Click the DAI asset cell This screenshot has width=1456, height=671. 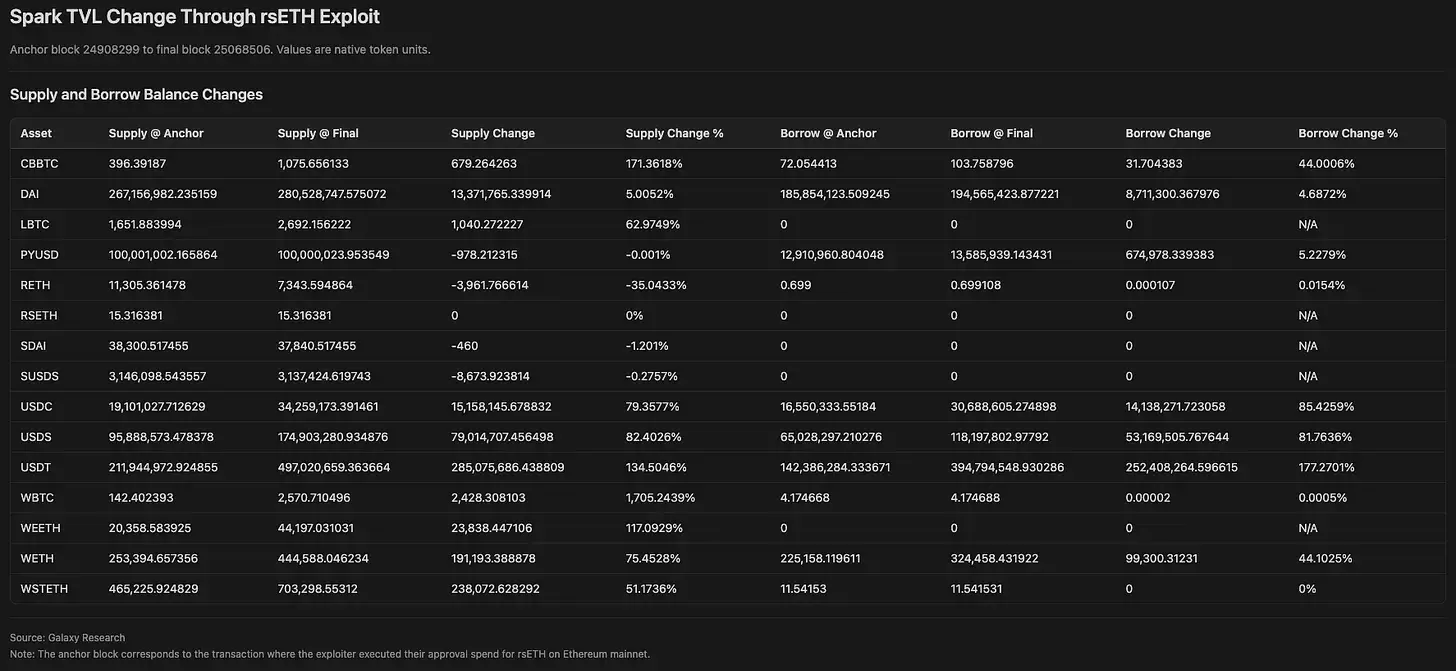[31, 193]
